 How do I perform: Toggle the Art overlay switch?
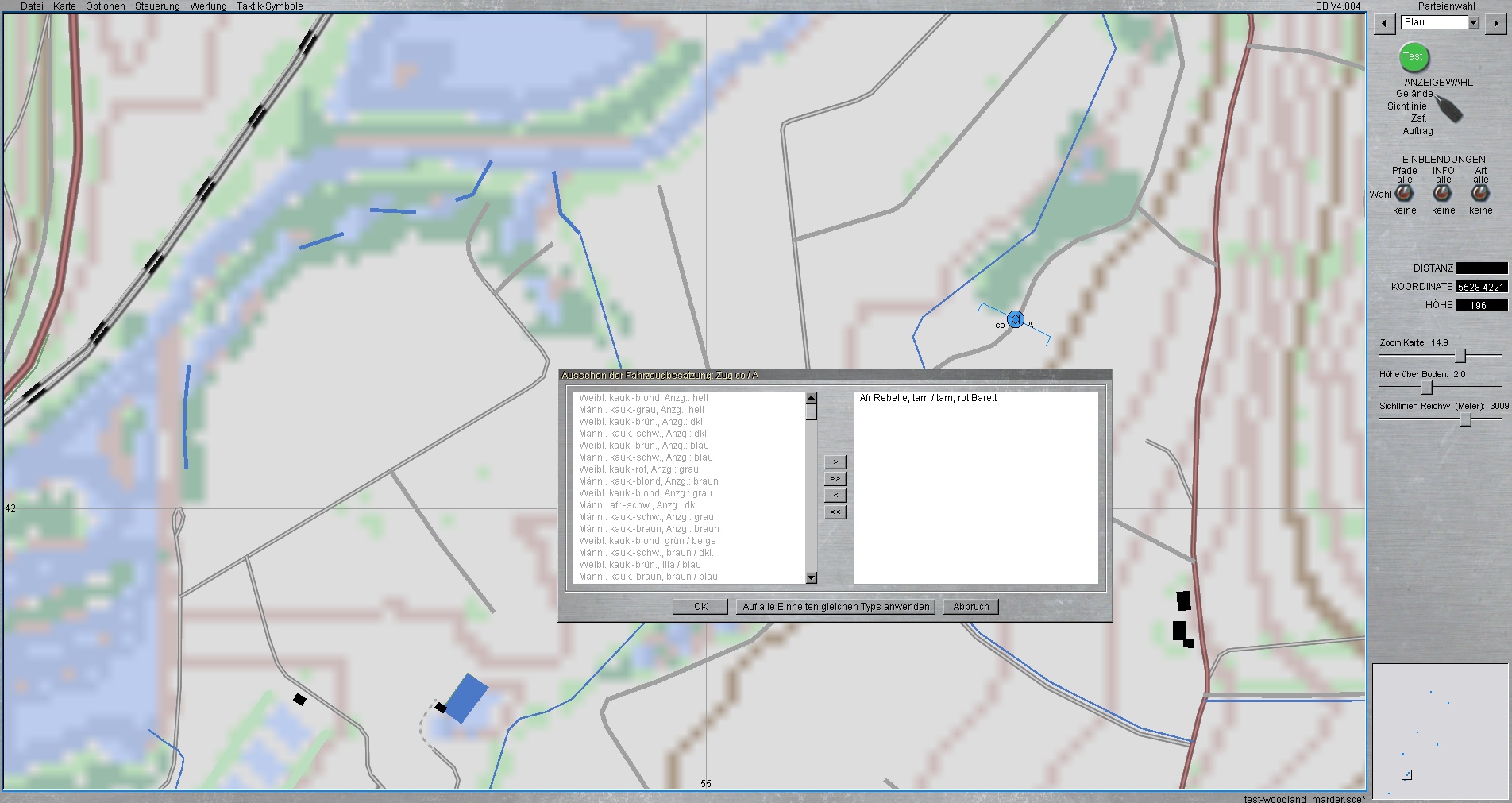pyautogui.click(x=1480, y=193)
